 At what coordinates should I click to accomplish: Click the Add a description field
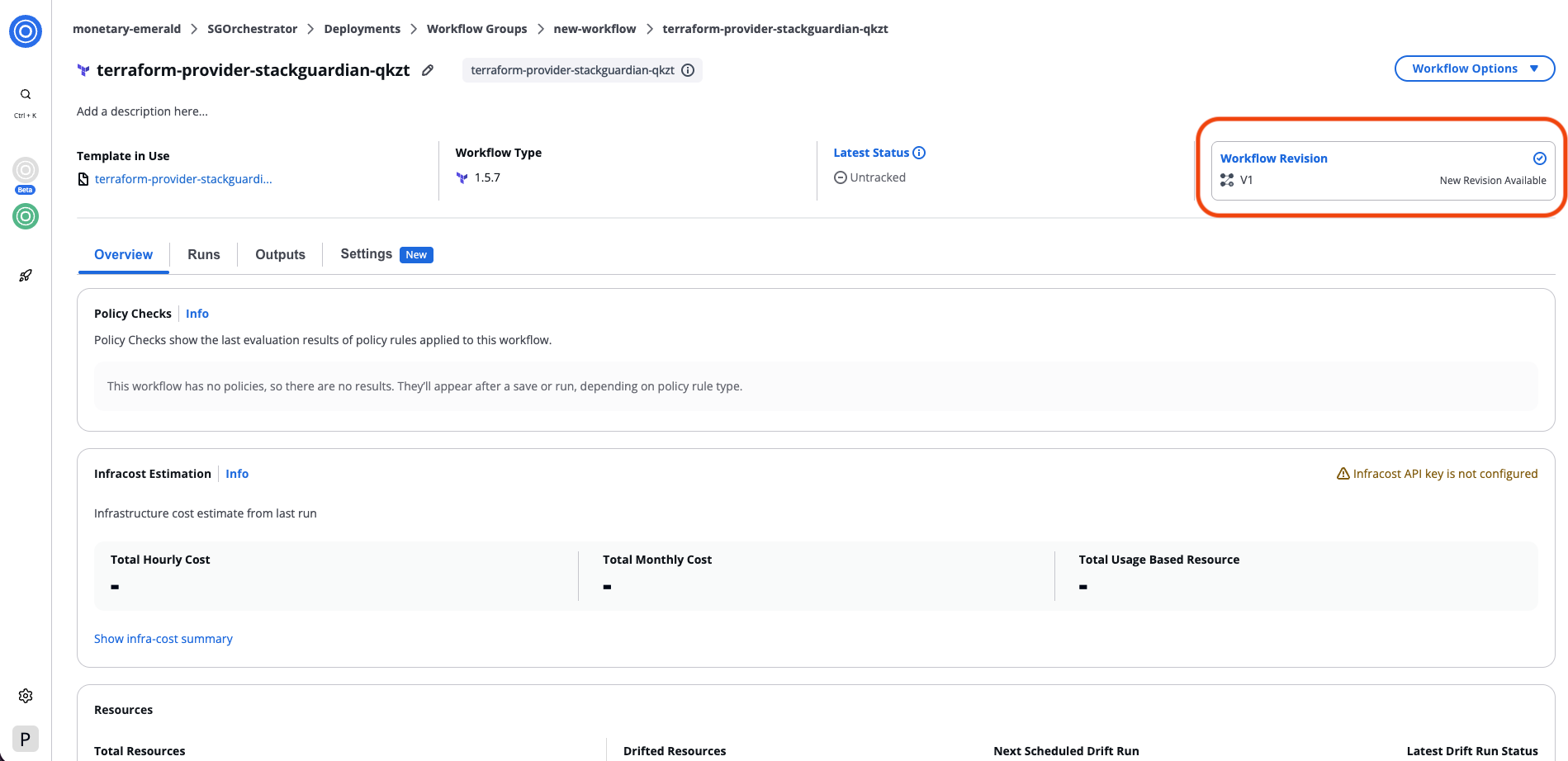(x=142, y=111)
